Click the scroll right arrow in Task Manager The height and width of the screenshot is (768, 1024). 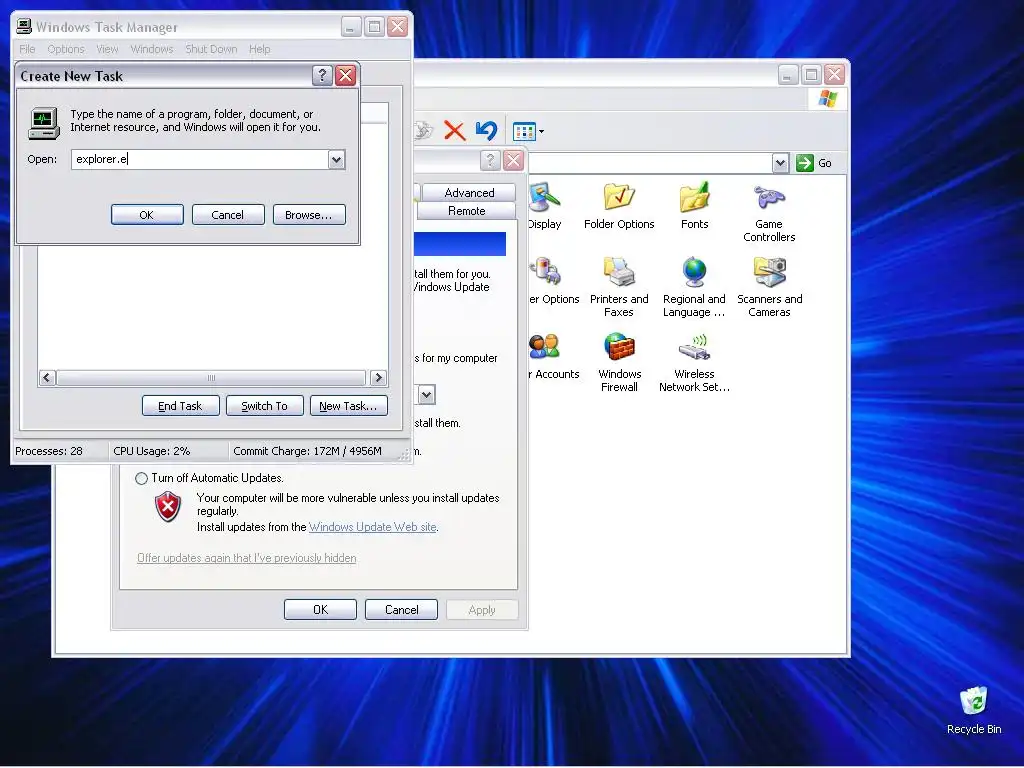tap(377, 377)
